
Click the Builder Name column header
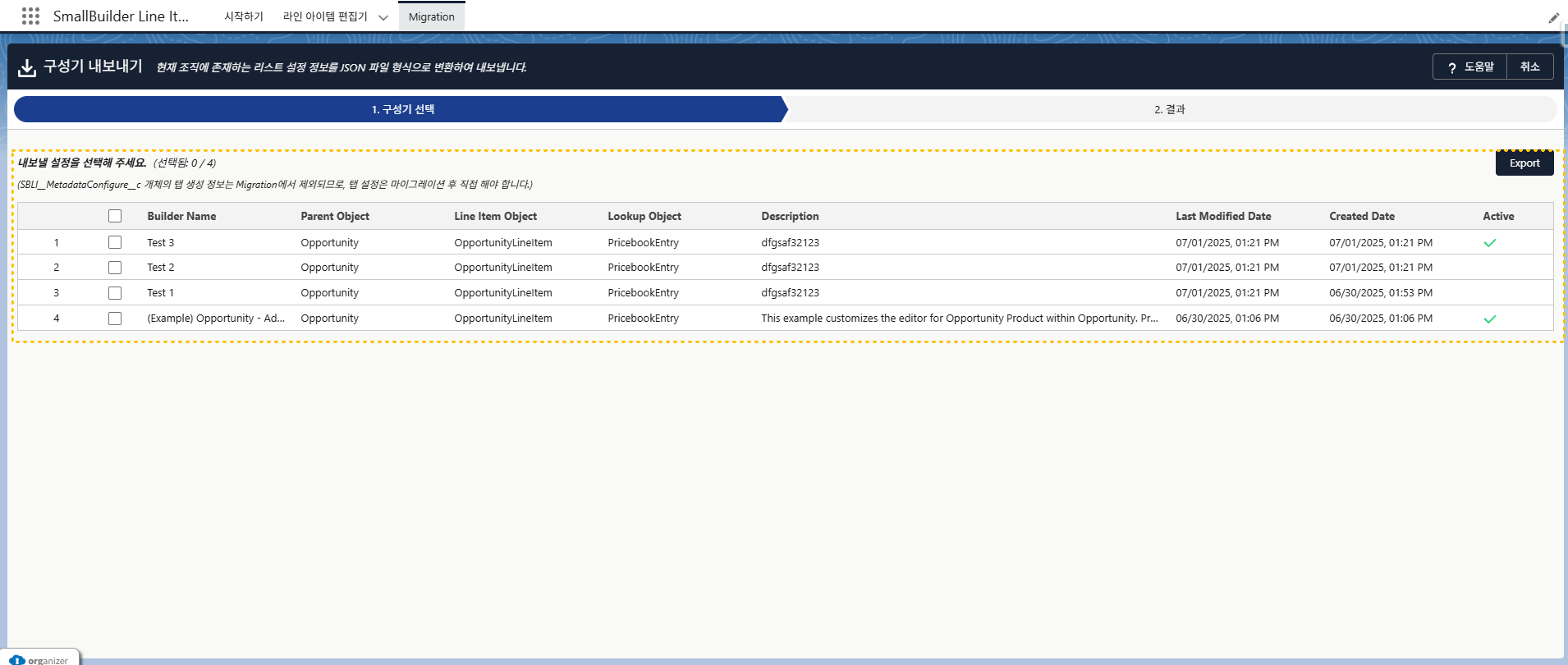[x=181, y=216]
